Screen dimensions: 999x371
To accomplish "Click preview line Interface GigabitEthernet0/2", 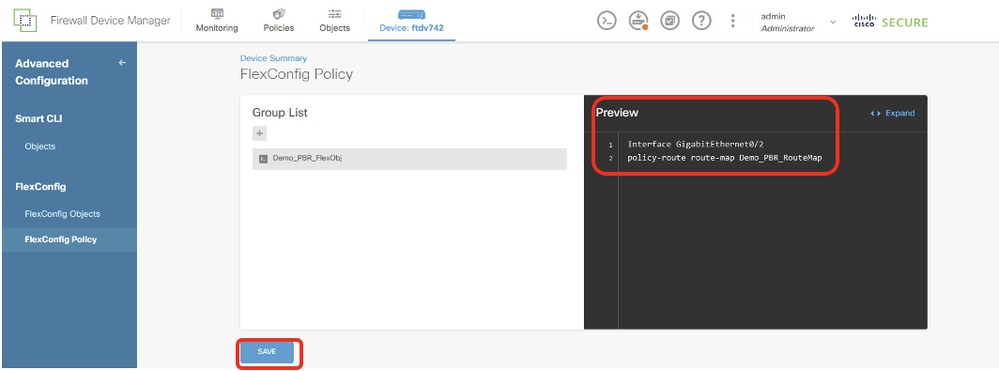I will (695, 144).
